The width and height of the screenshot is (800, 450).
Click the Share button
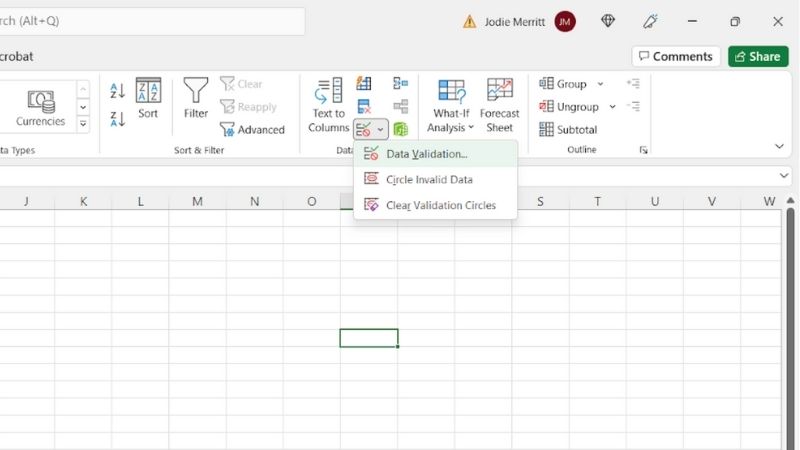coord(758,57)
